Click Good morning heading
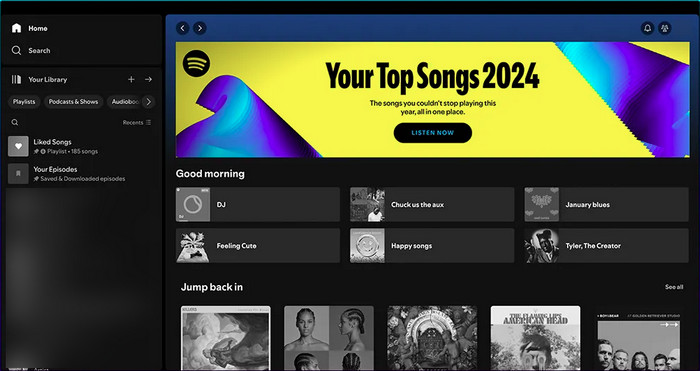This screenshot has width=700, height=371. (210, 174)
